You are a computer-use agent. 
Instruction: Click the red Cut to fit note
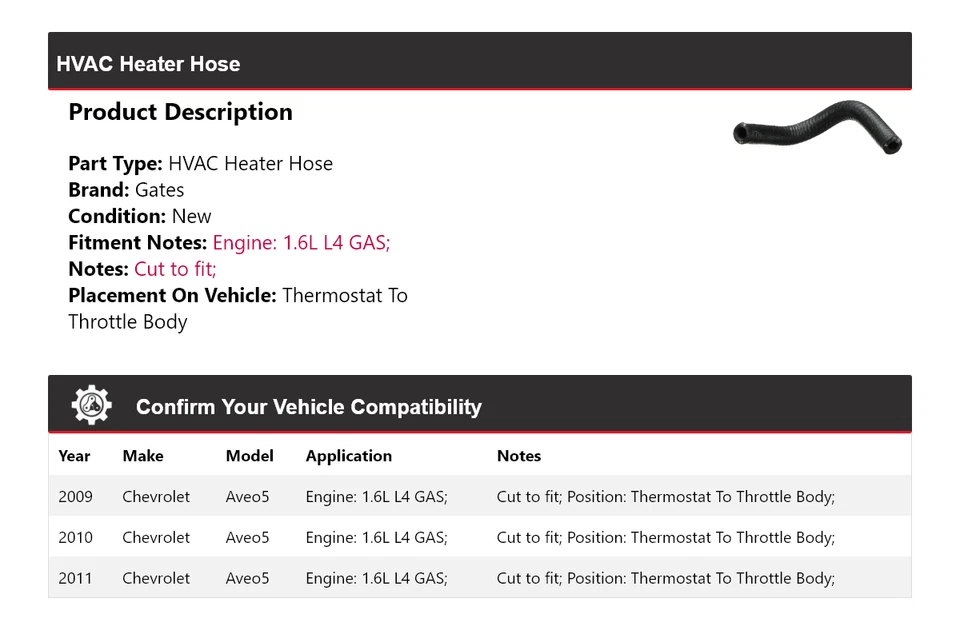click(x=175, y=269)
